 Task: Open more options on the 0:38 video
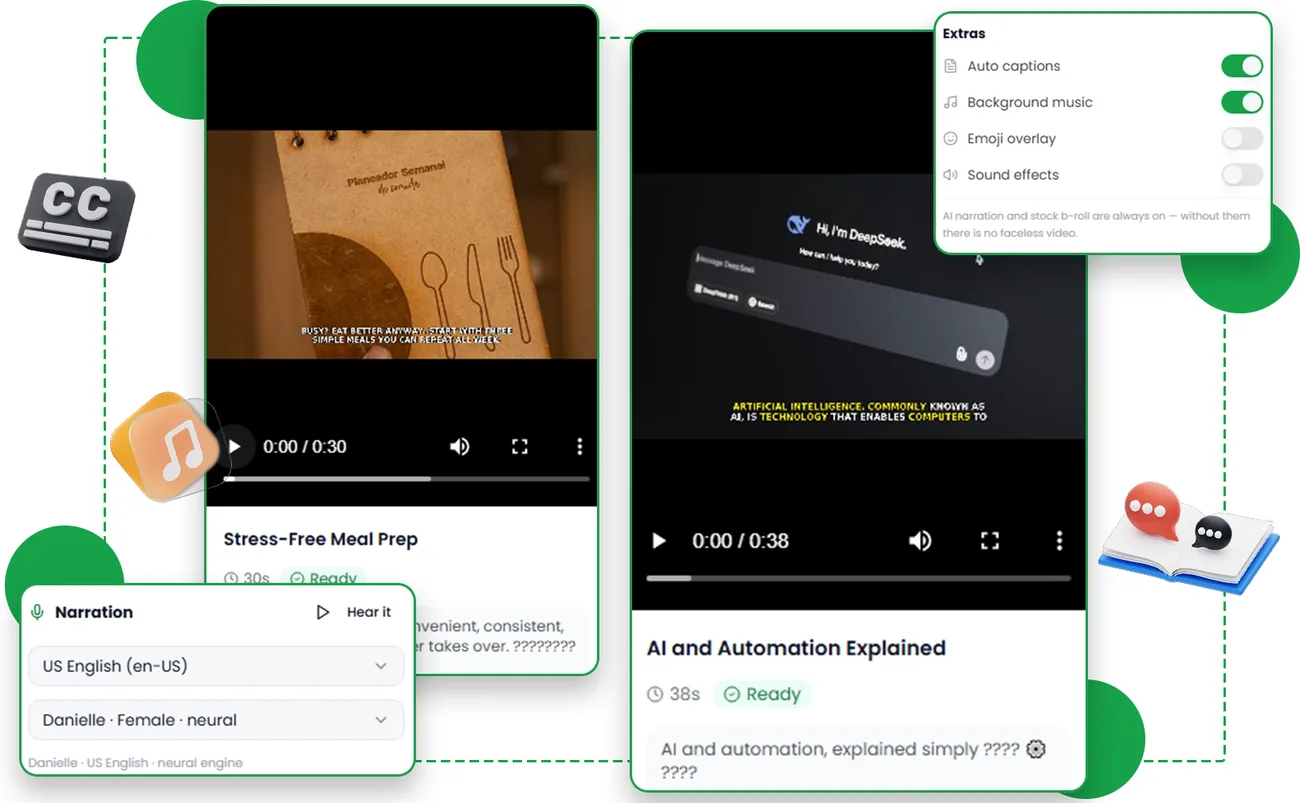[1059, 541]
